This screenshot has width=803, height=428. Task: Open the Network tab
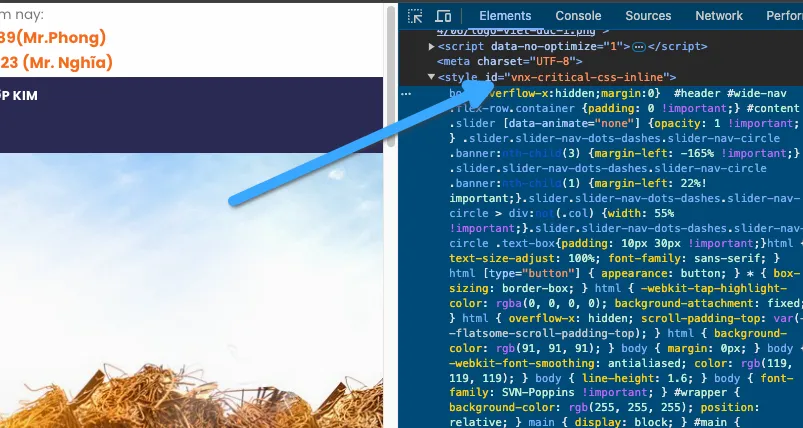point(719,16)
